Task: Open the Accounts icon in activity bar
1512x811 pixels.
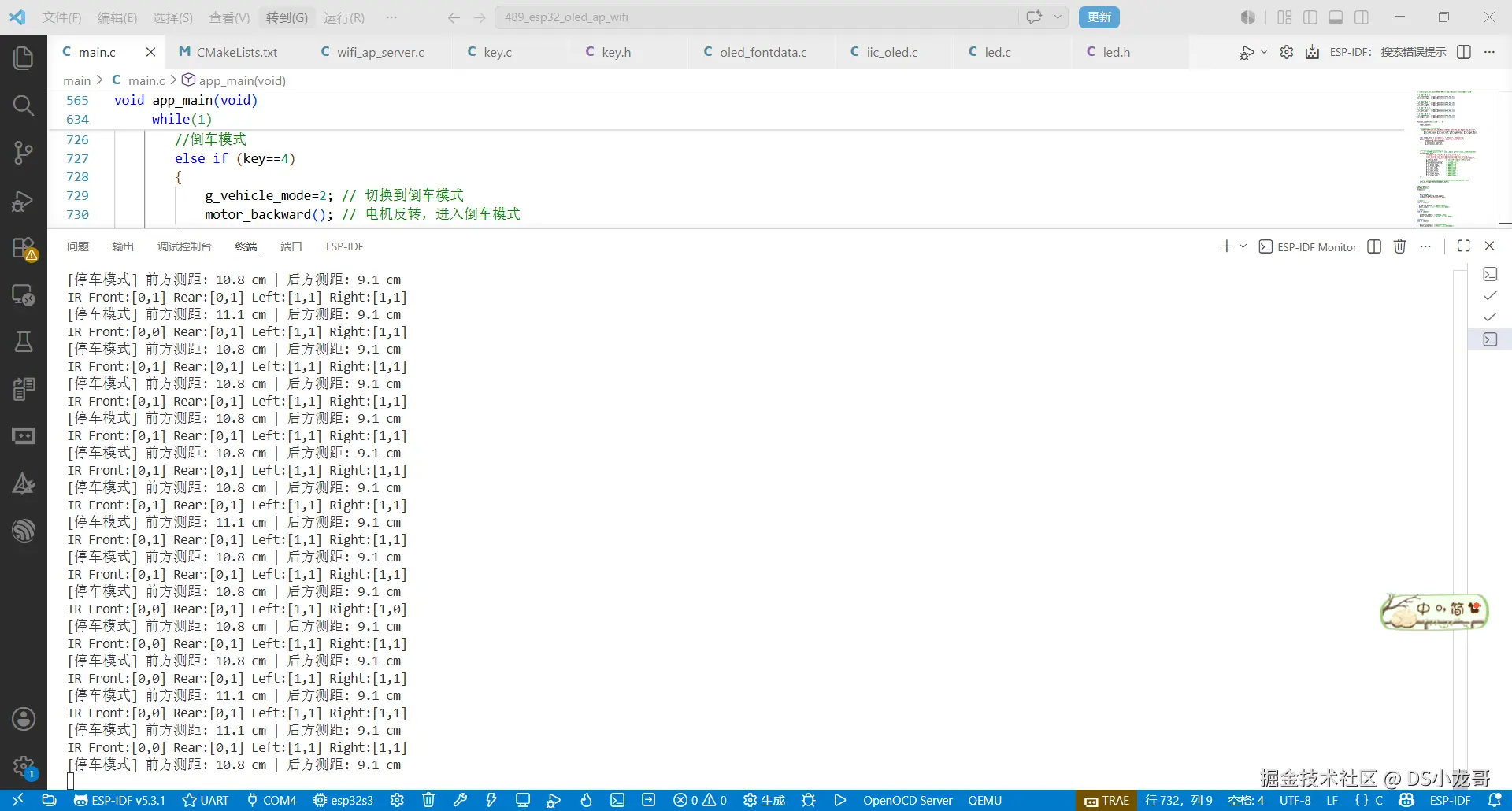Action: (x=24, y=718)
